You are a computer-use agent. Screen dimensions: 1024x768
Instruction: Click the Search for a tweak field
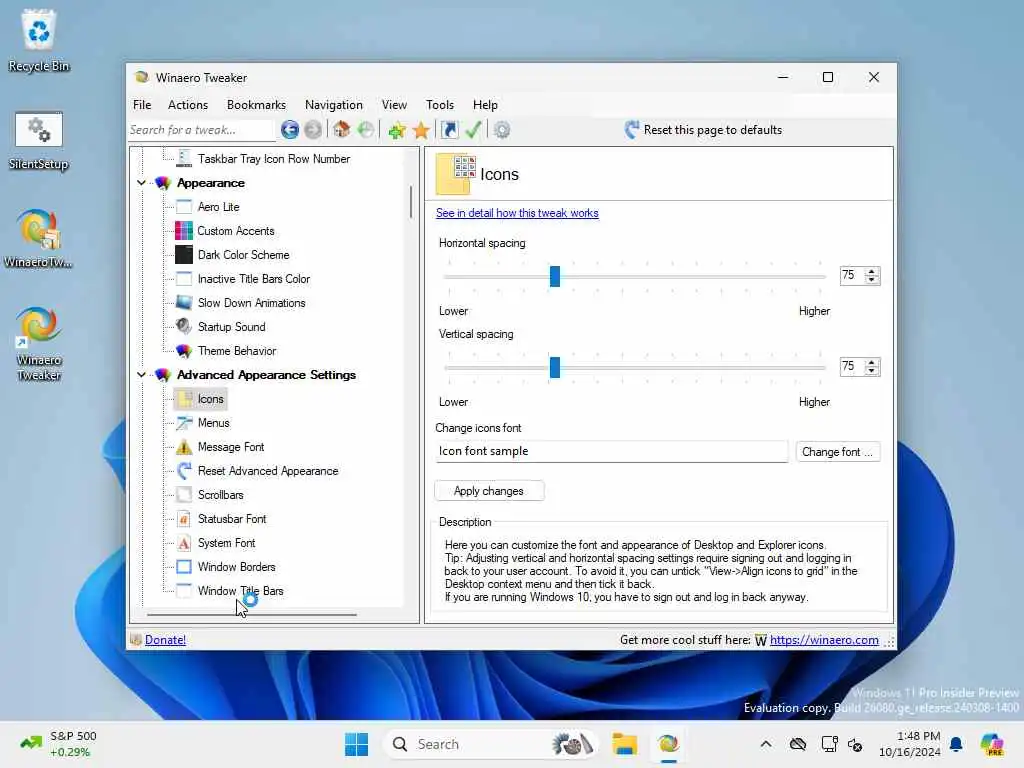point(201,130)
